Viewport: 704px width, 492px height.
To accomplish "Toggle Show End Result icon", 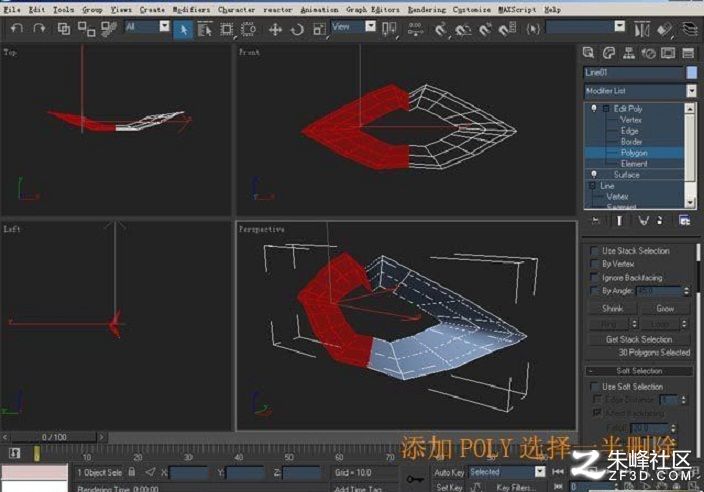I will tap(619, 220).
